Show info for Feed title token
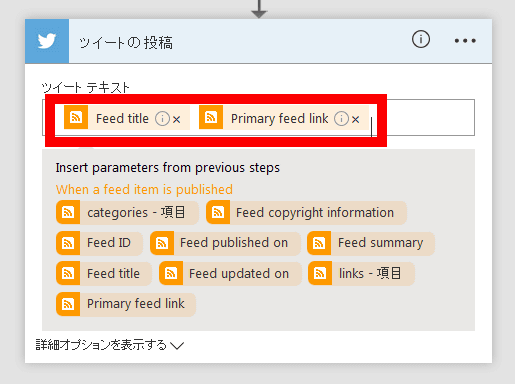Screen dimensions: 515x384 click(162, 118)
